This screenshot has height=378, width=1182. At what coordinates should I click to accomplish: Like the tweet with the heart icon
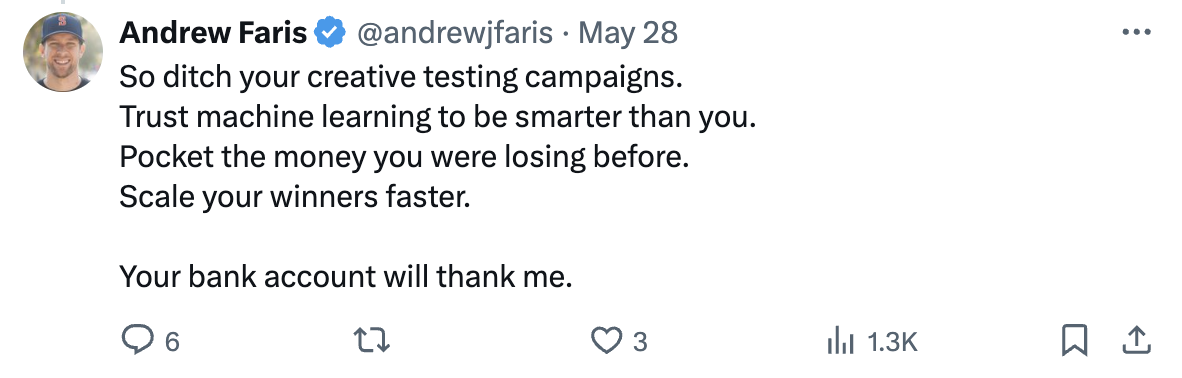tap(605, 341)
